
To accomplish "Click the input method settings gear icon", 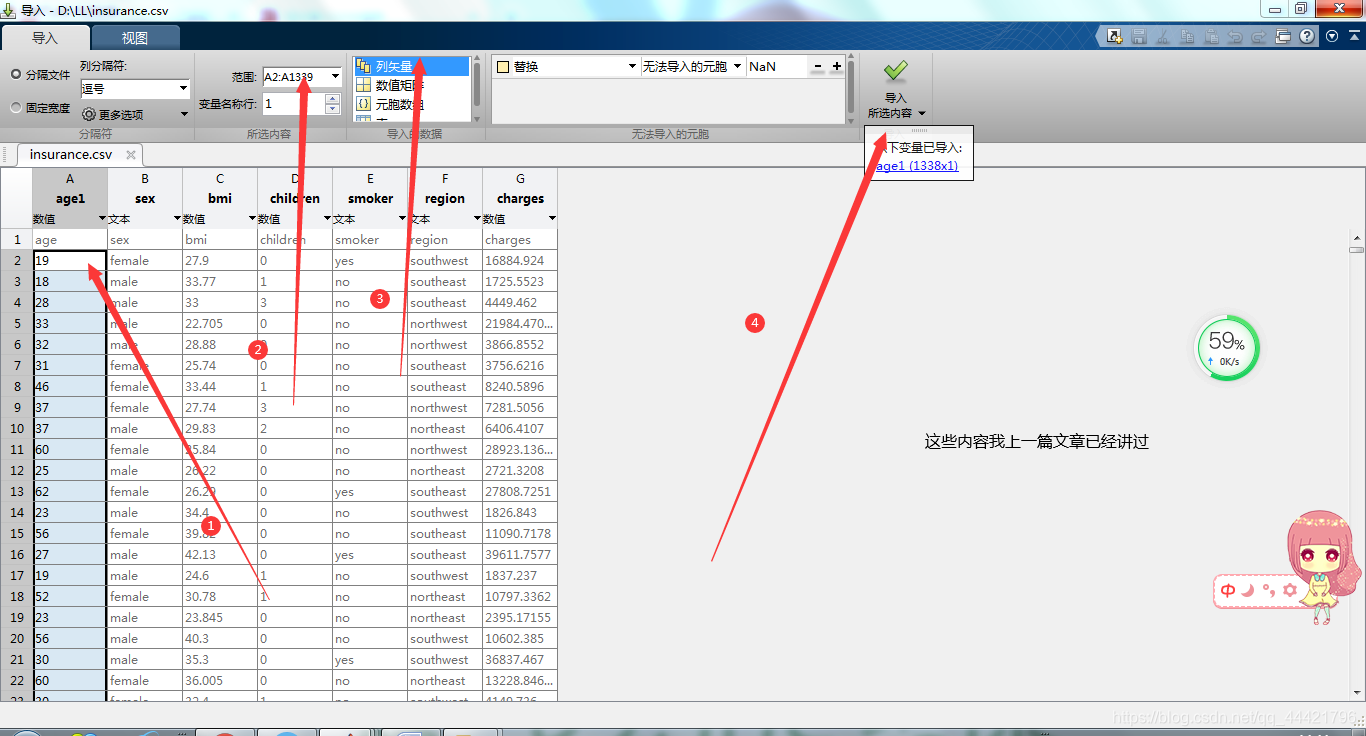I will point(1290,590).
